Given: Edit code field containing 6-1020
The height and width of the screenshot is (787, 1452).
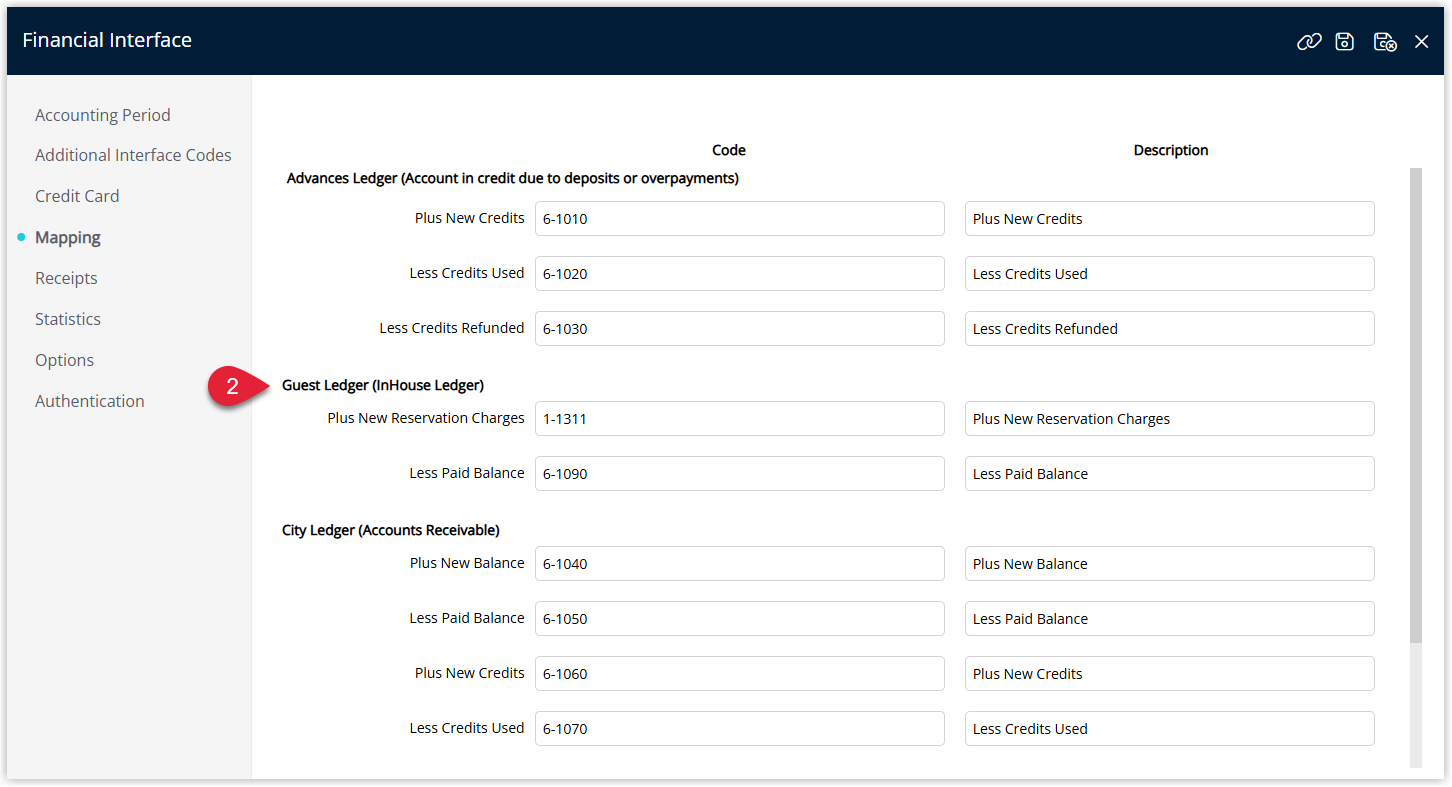Looking at the screenshot, I should pos(740,274).
